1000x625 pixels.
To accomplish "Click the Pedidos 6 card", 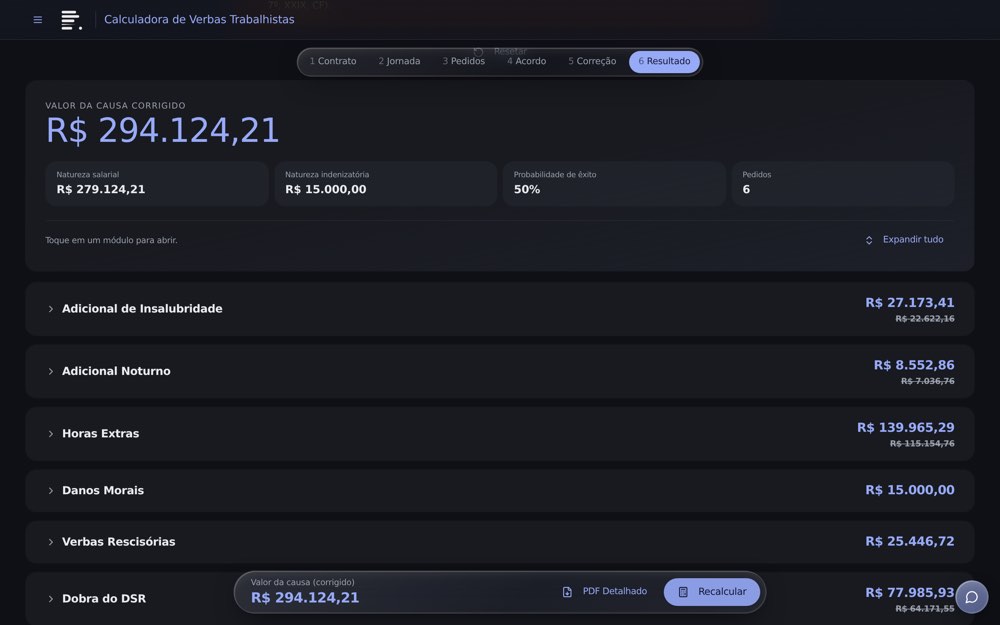I will pyautogui.click(x=843, y=184).
